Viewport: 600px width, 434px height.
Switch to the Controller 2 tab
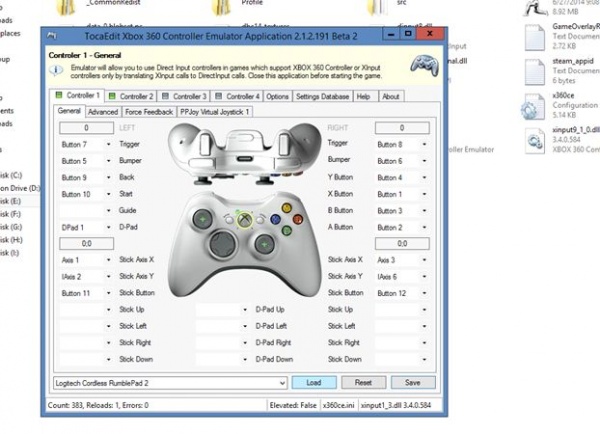(131, 96)
